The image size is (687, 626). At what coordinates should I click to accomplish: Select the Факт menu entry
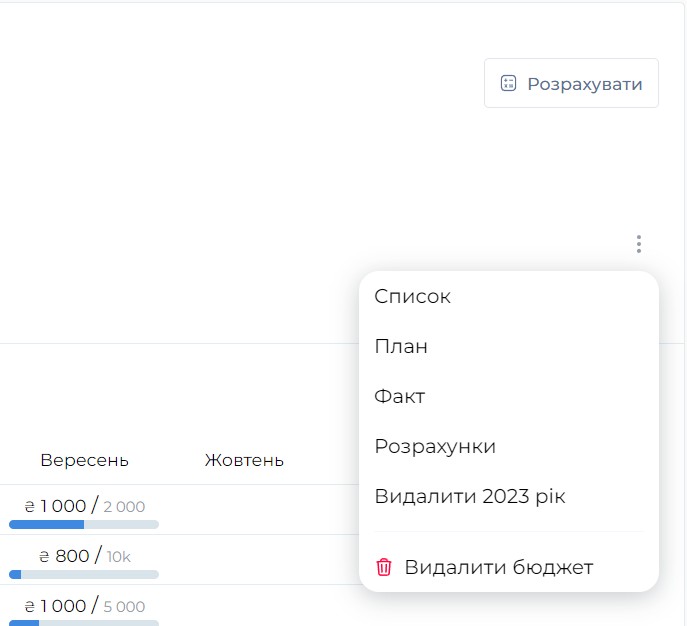(400, 397)
